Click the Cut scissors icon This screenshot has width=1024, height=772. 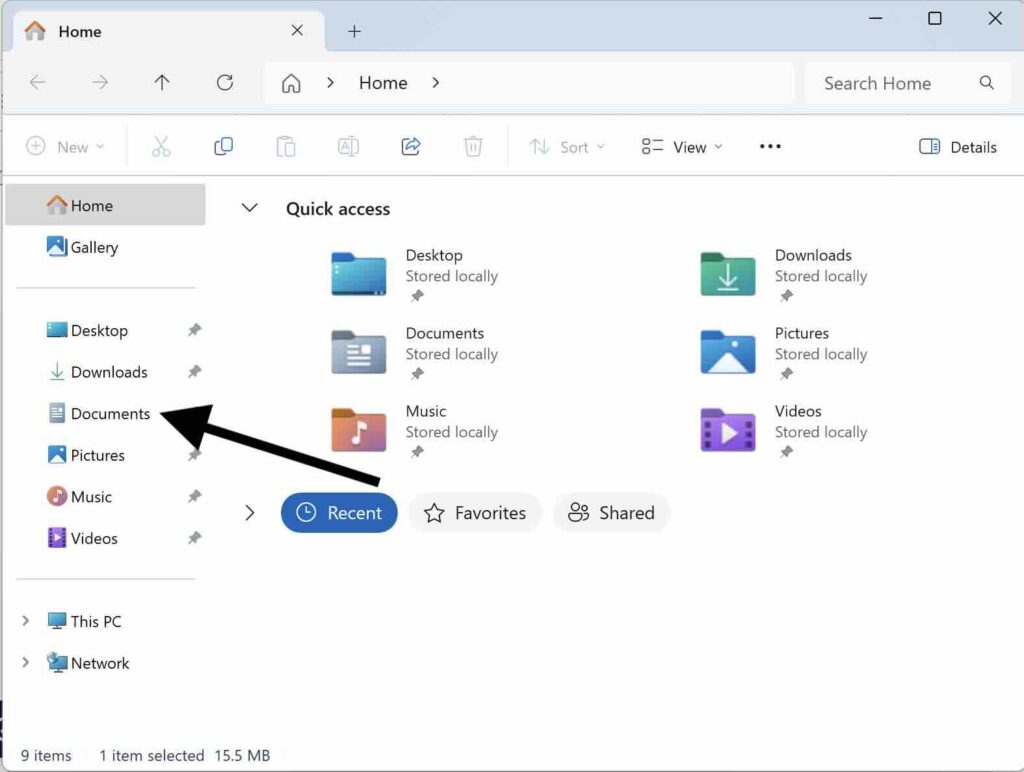coord(161,147)
